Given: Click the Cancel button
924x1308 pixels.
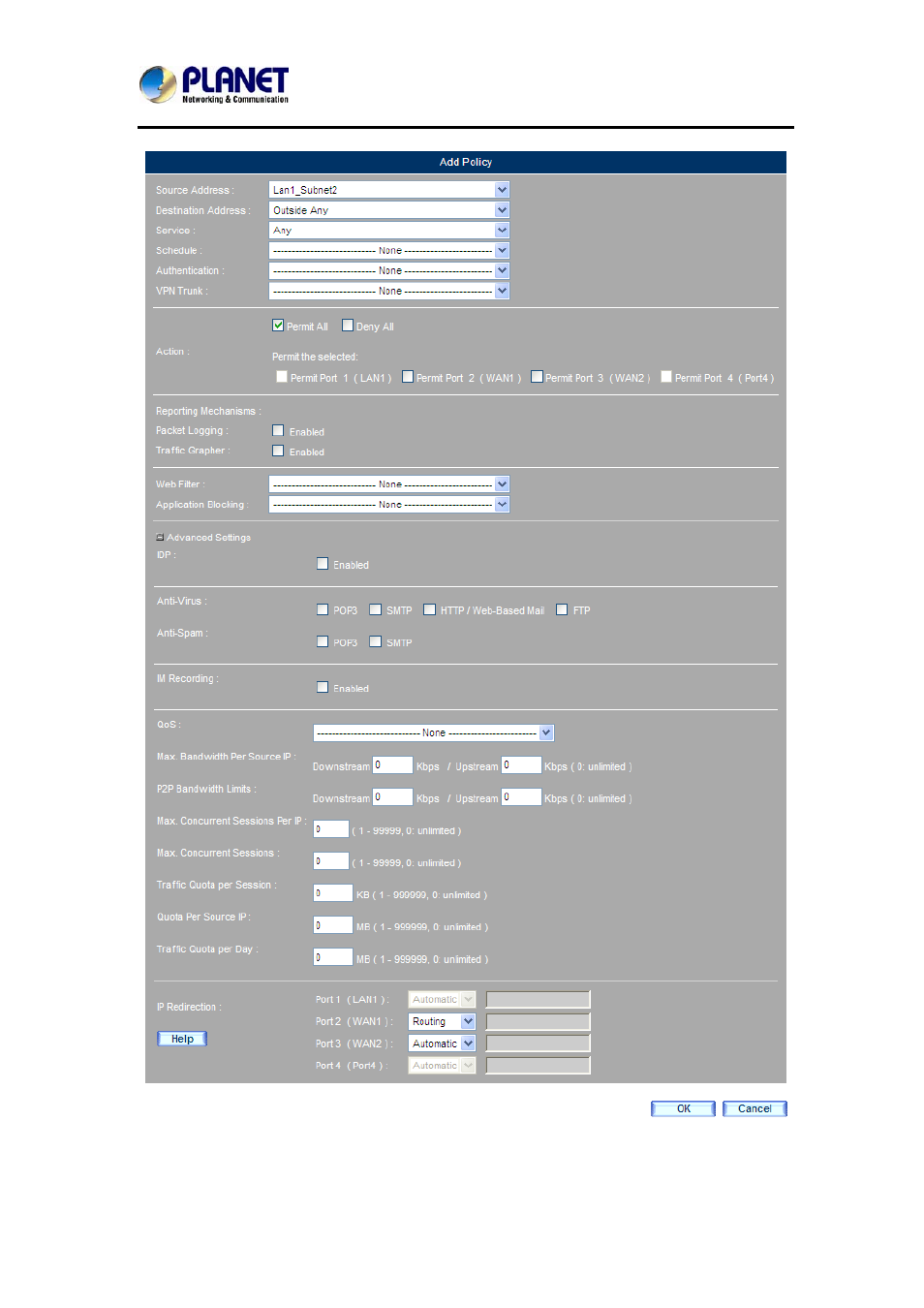Looking at the screenshot, I should point(755,1109).
